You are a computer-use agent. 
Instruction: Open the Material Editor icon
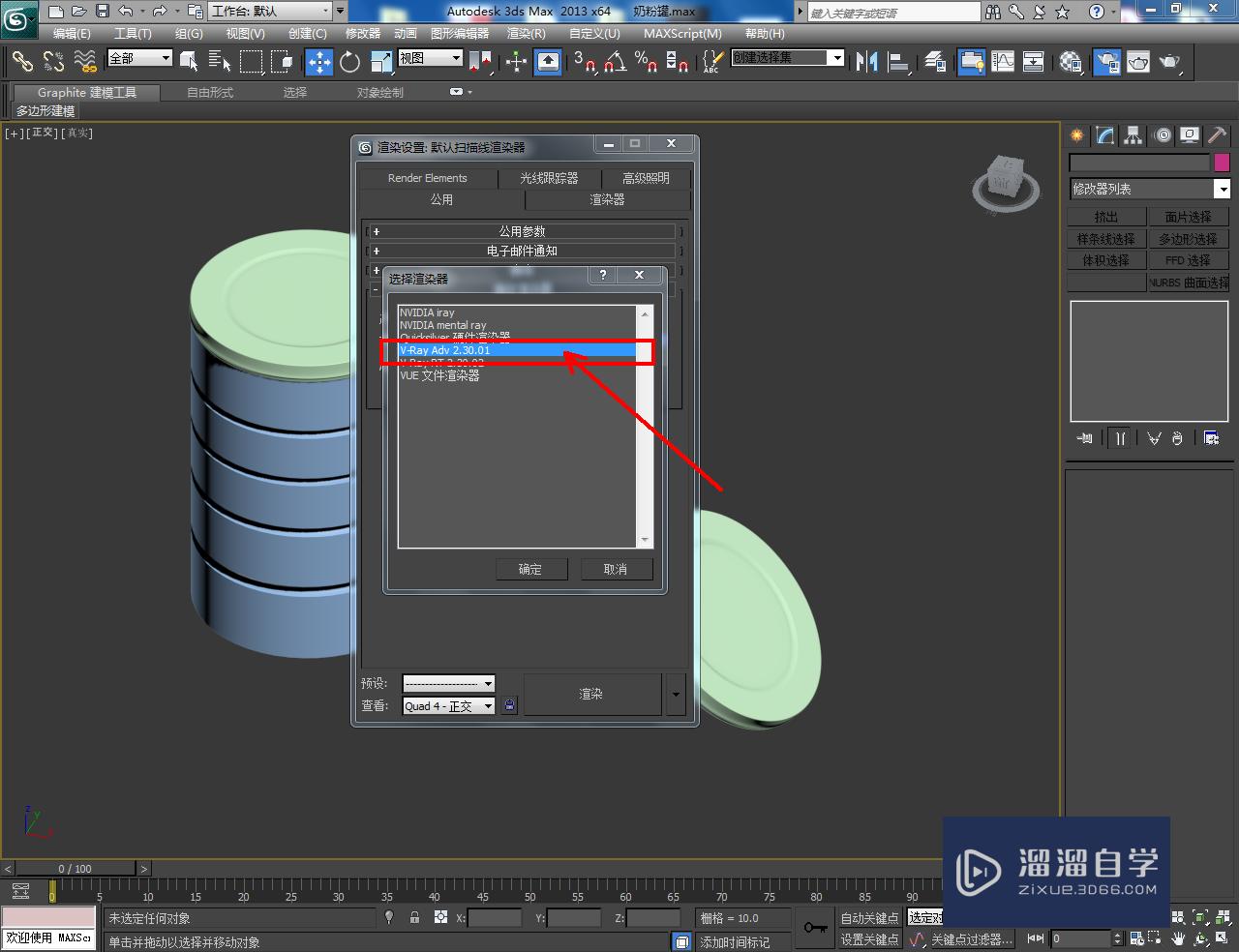[x=1071, y=62]
